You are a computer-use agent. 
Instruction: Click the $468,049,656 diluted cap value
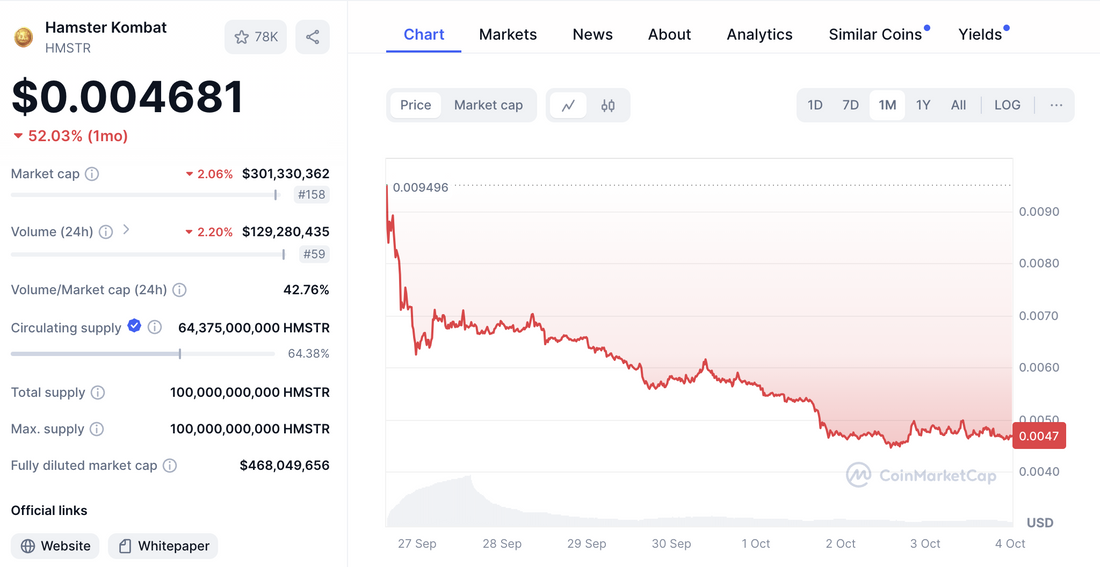click(x=284, y=465)
